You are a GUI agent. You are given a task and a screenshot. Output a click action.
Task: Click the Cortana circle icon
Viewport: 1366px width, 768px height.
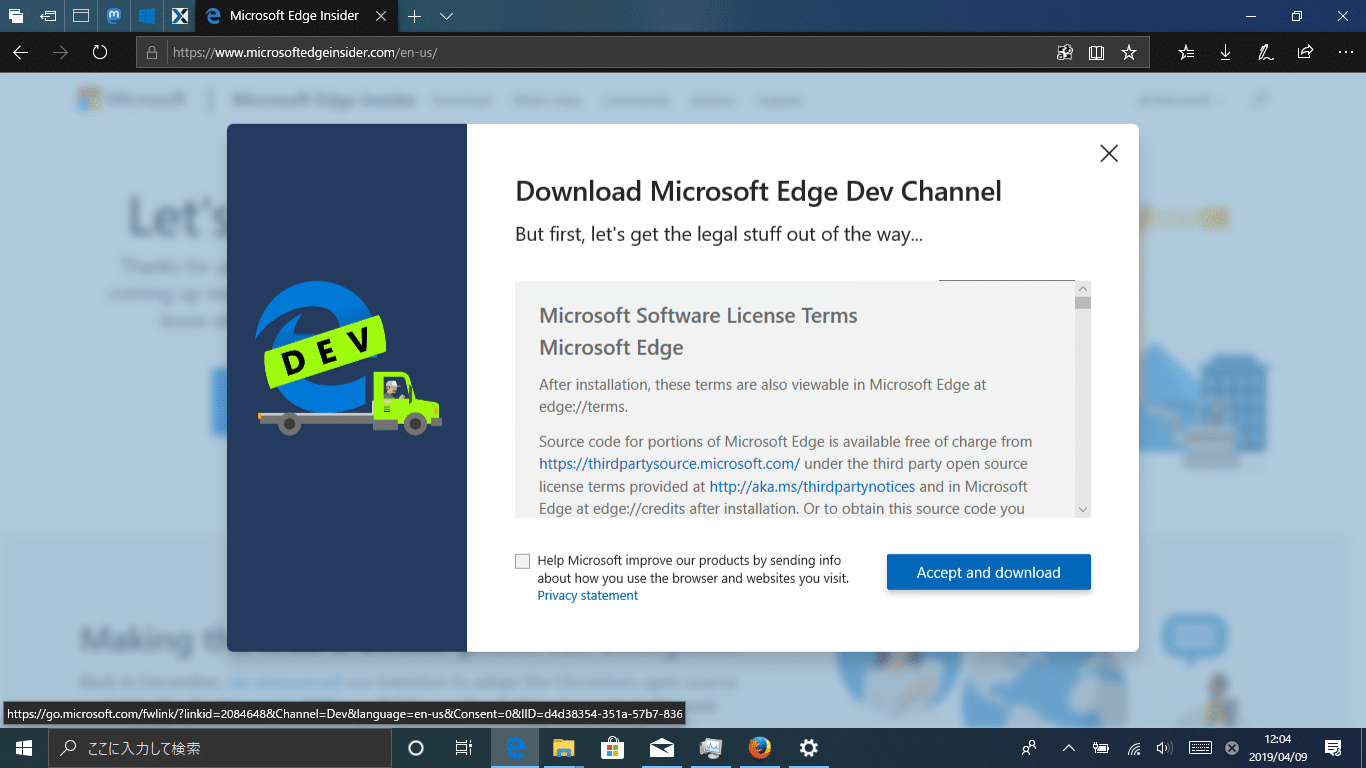click(x=416, y=748)
